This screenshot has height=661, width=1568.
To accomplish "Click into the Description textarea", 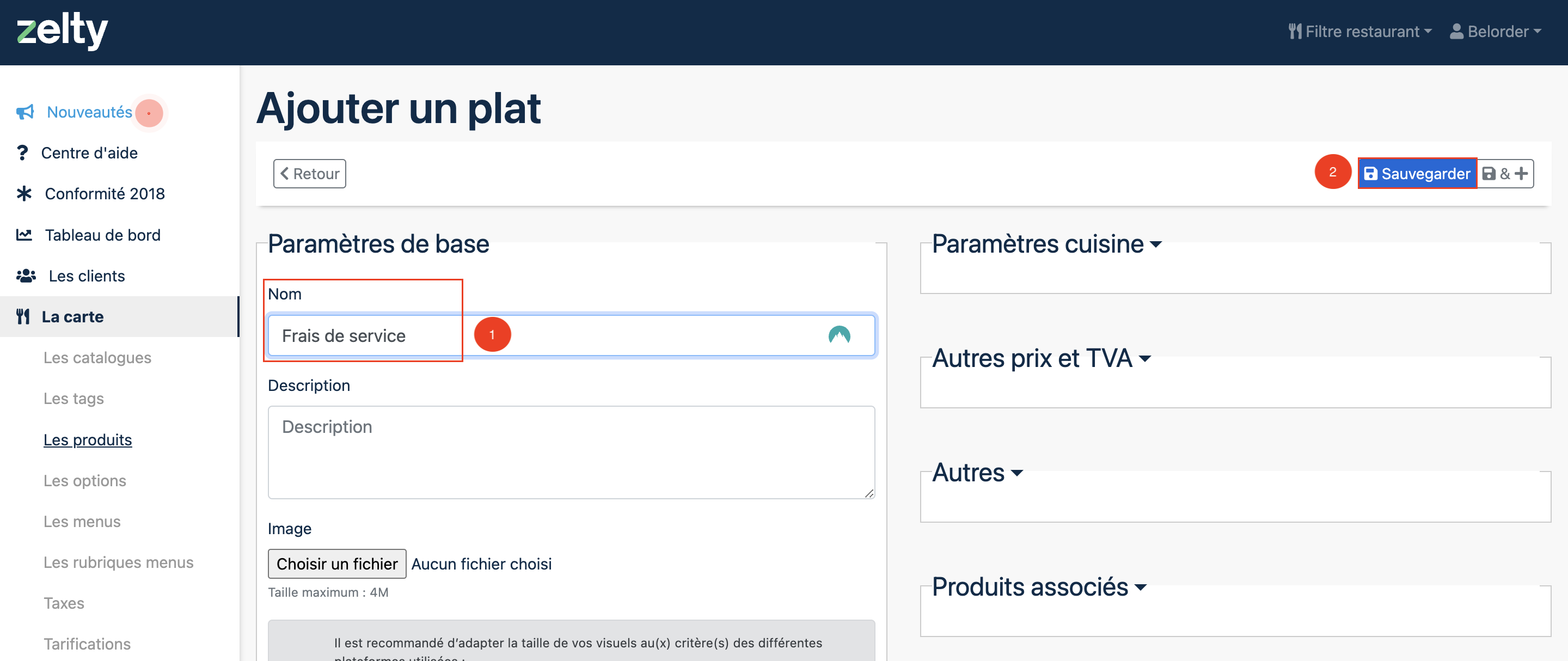I will coord(571,452).
